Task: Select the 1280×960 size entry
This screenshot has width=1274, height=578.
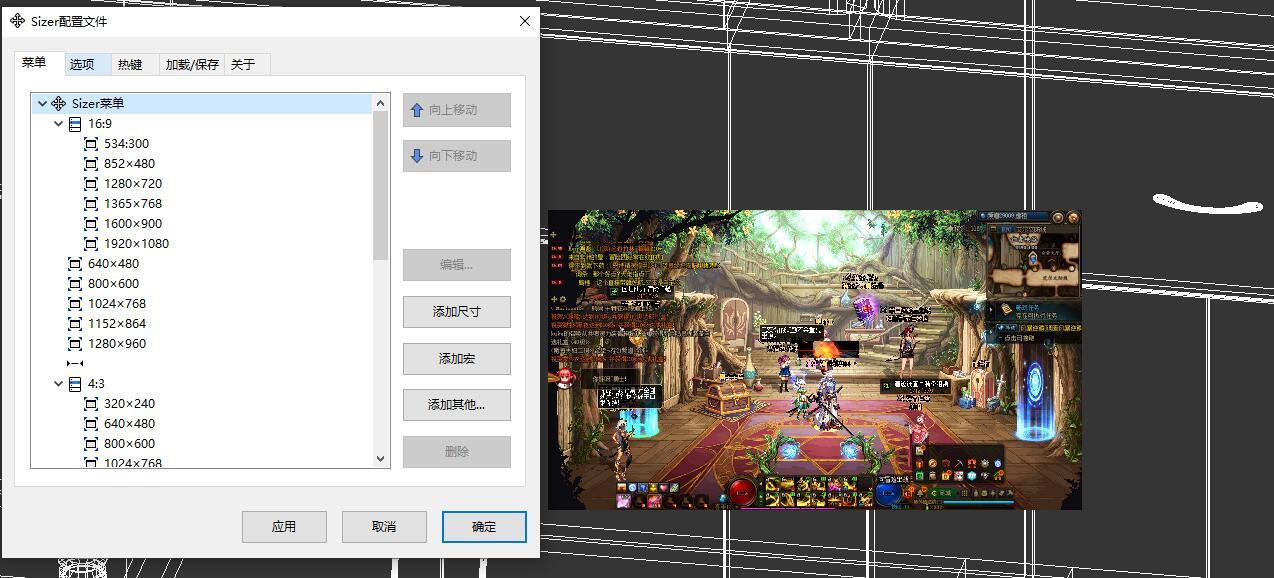Action: click(117, 344)
